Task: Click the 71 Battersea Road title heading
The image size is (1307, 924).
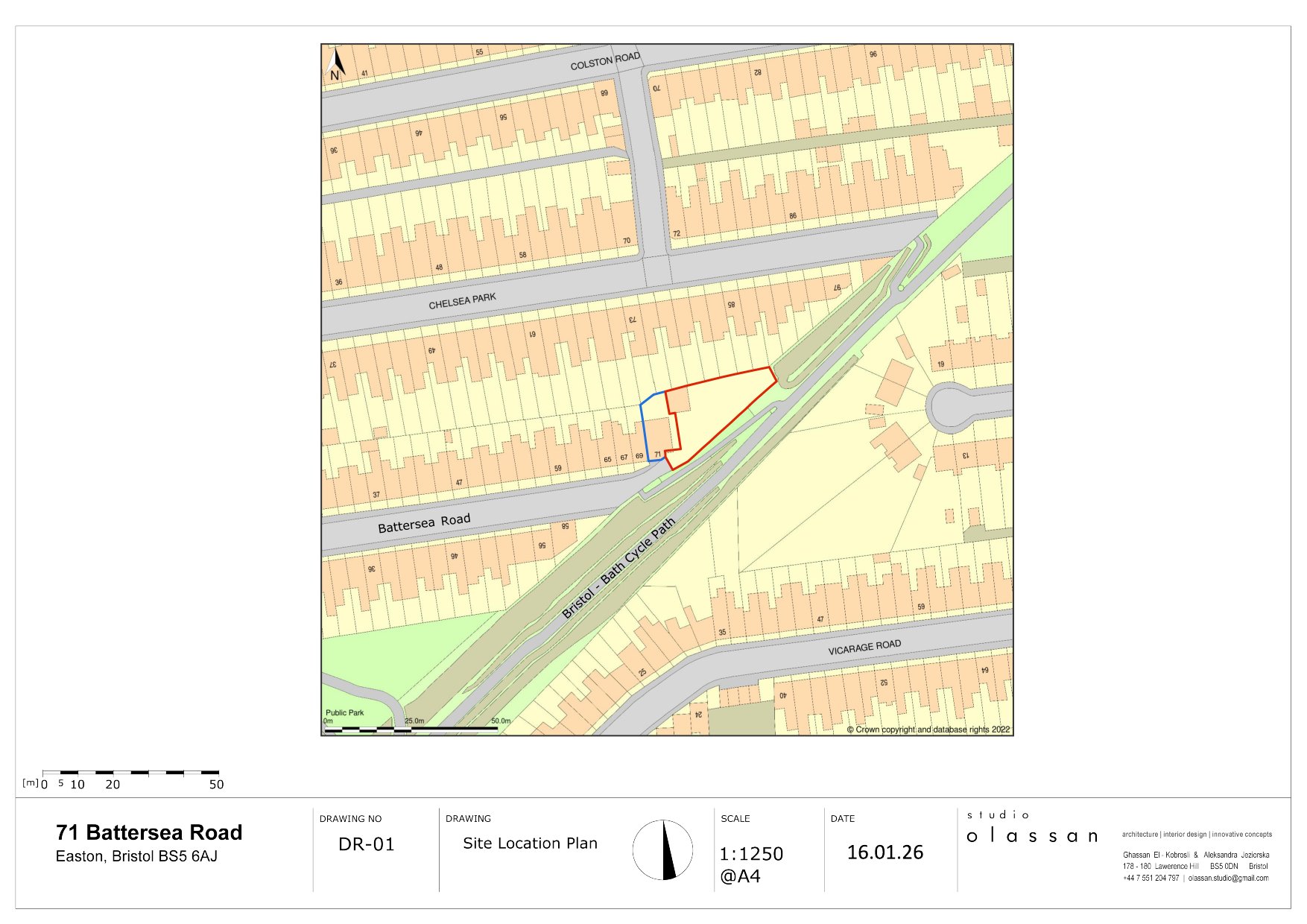Action: tap(149, 832)
